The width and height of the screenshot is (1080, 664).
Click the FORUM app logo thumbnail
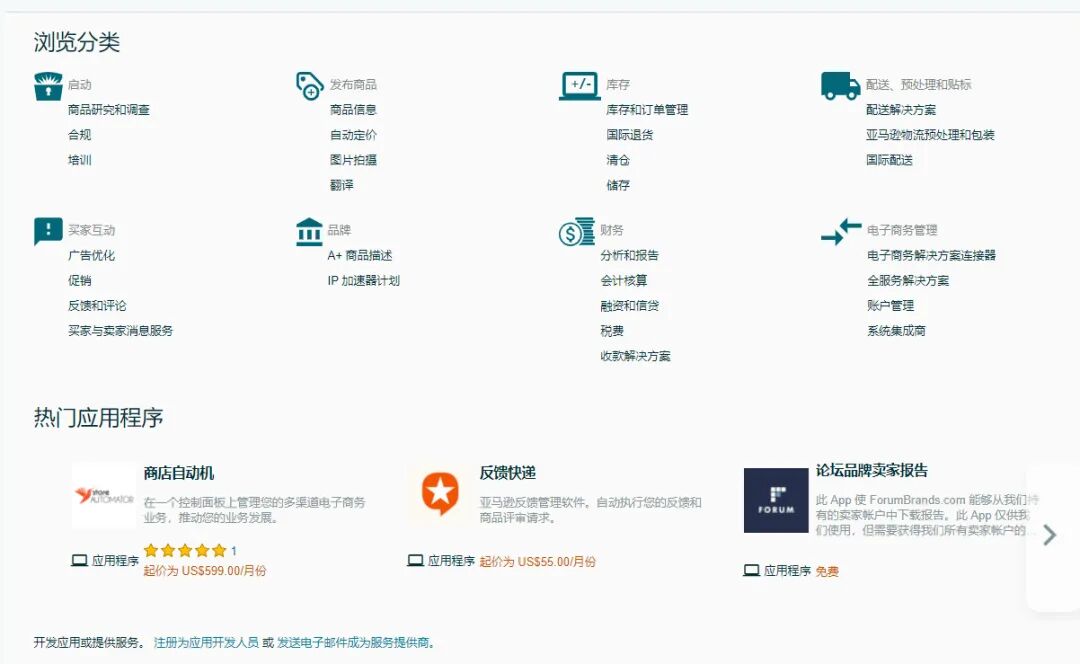(x=776, y=498)
